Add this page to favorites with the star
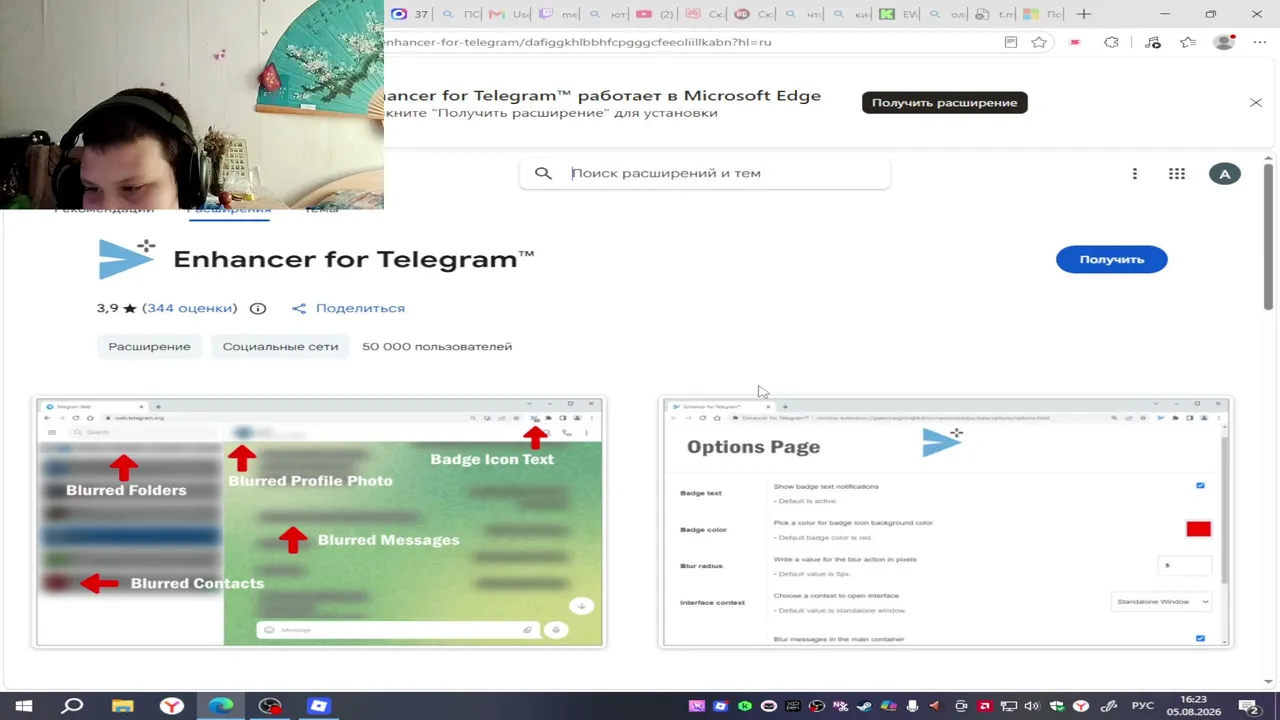The image size is (1280, 720). coord(1039,42)
